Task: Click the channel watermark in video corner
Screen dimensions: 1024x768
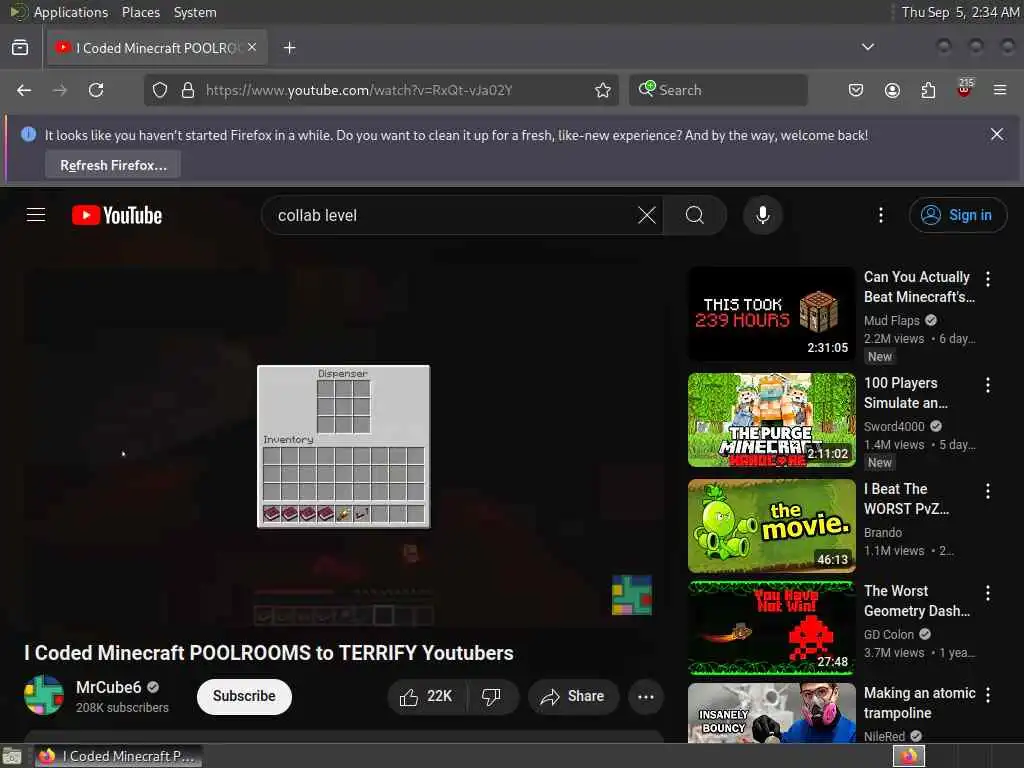Action: (x=632, y=595)
